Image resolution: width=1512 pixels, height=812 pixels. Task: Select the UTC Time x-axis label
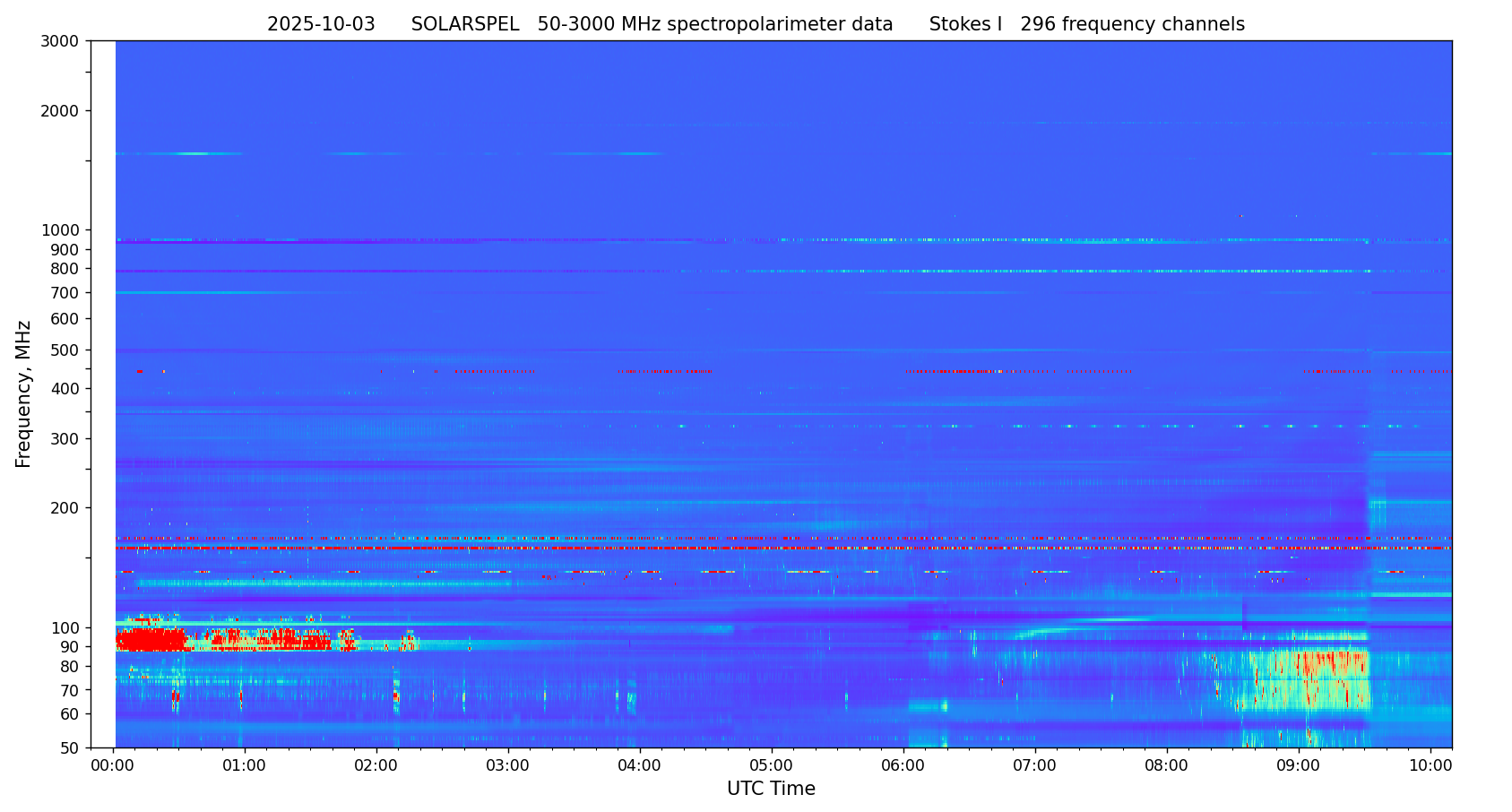pyautogui.click(x=771, y=790)
